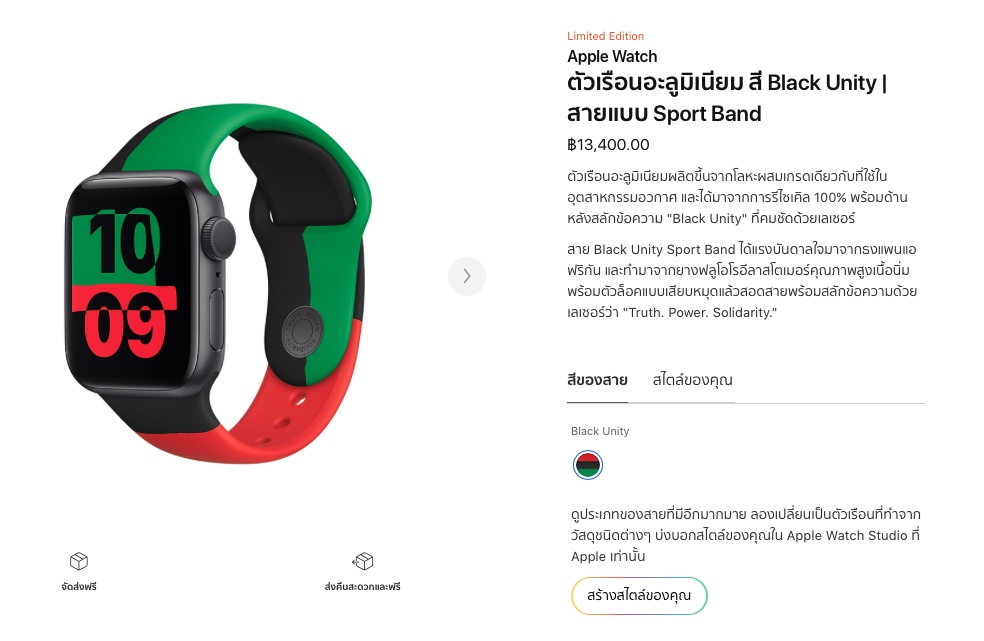The image size is (984, 641).
Task: Click the สร้างสไตล์ของคุณ button
Action: click(x=639, y=595)
